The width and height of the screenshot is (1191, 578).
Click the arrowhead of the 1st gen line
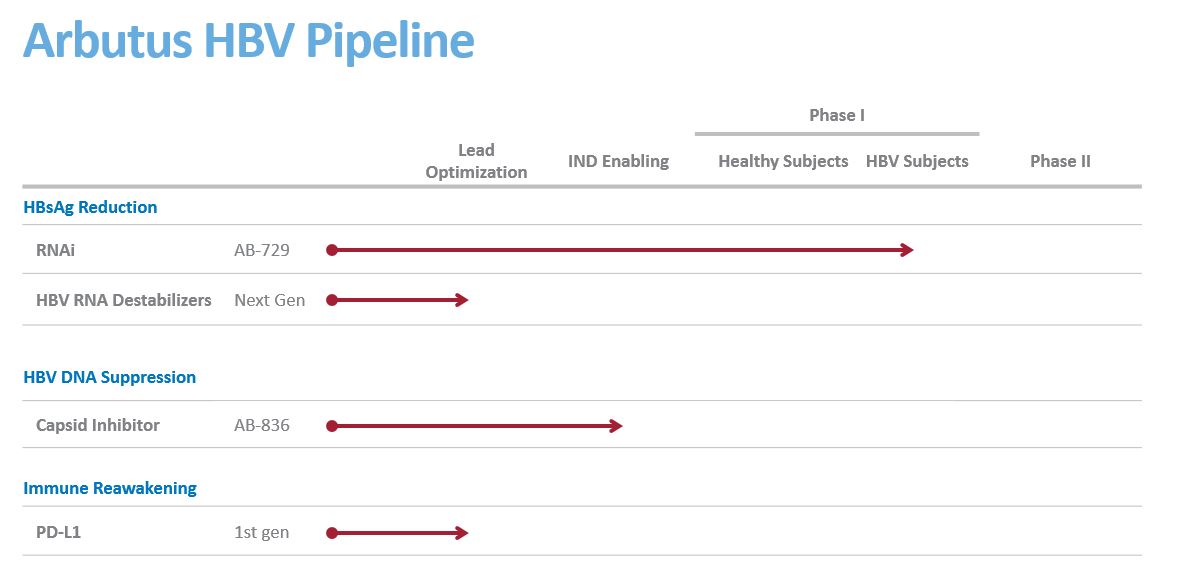pos(462,533)
